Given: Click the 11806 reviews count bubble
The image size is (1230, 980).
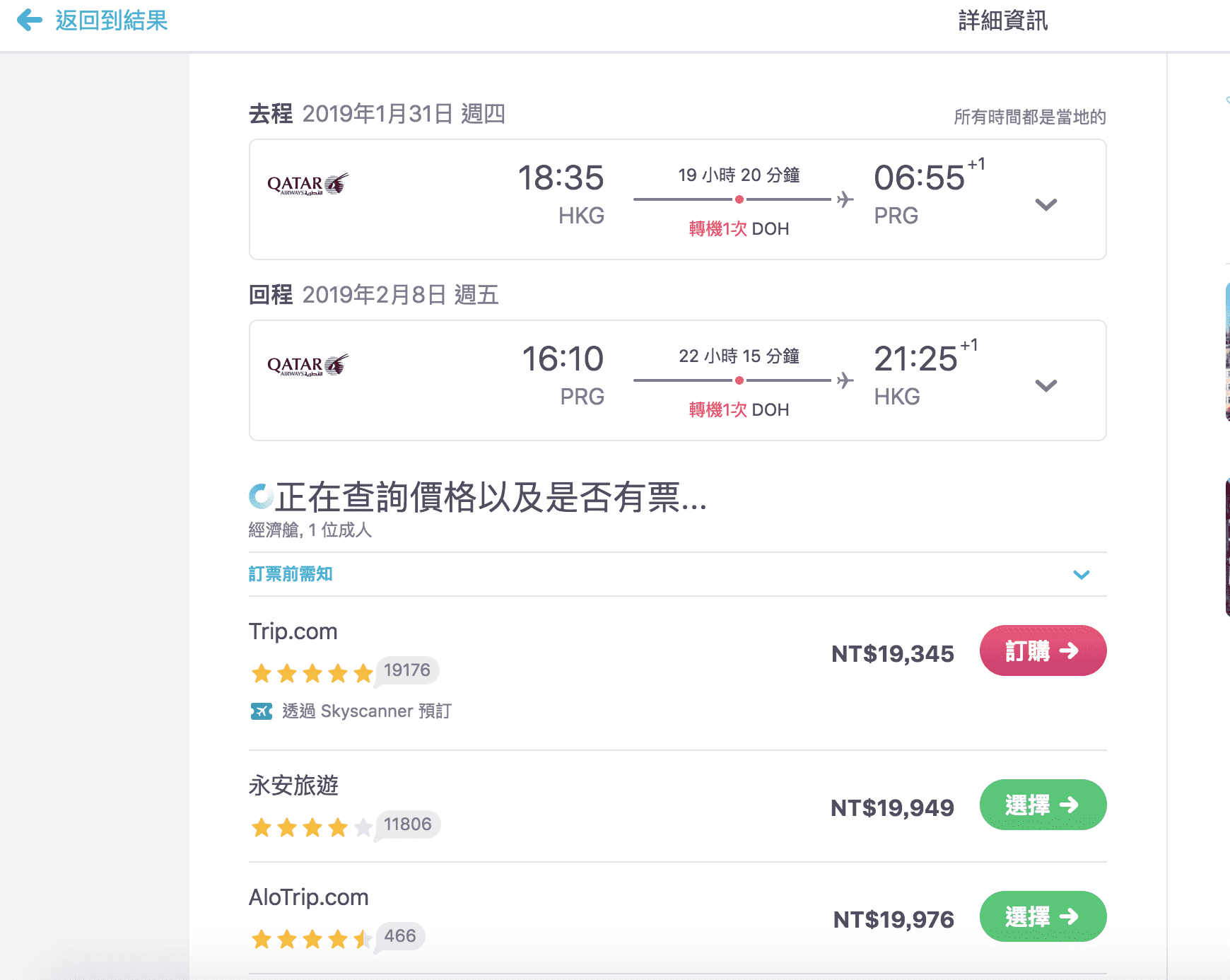Looking at the screenshot, I should 408,824.
